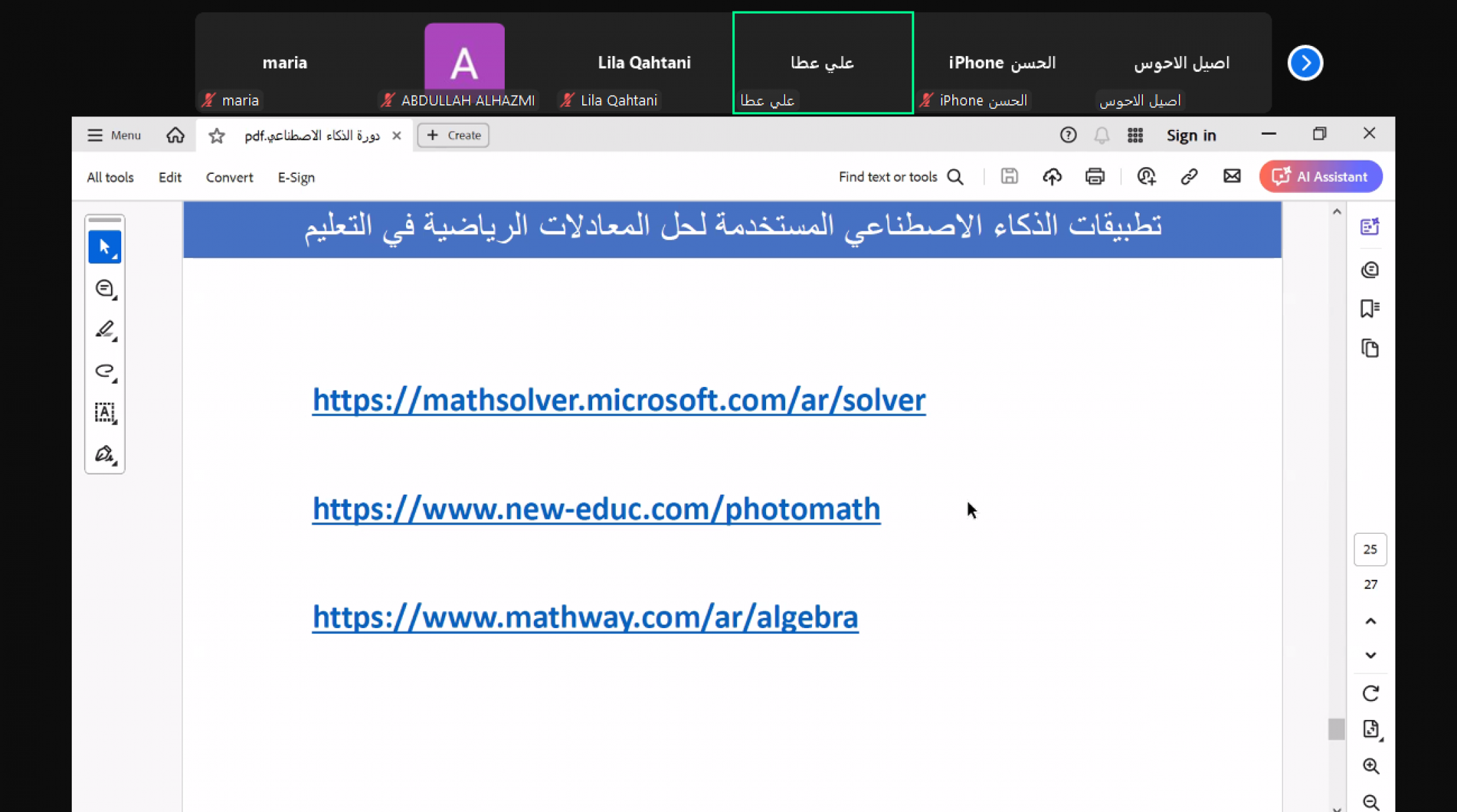
Task: Select Lila Qahtani participant tile
Action: point(644,63)
